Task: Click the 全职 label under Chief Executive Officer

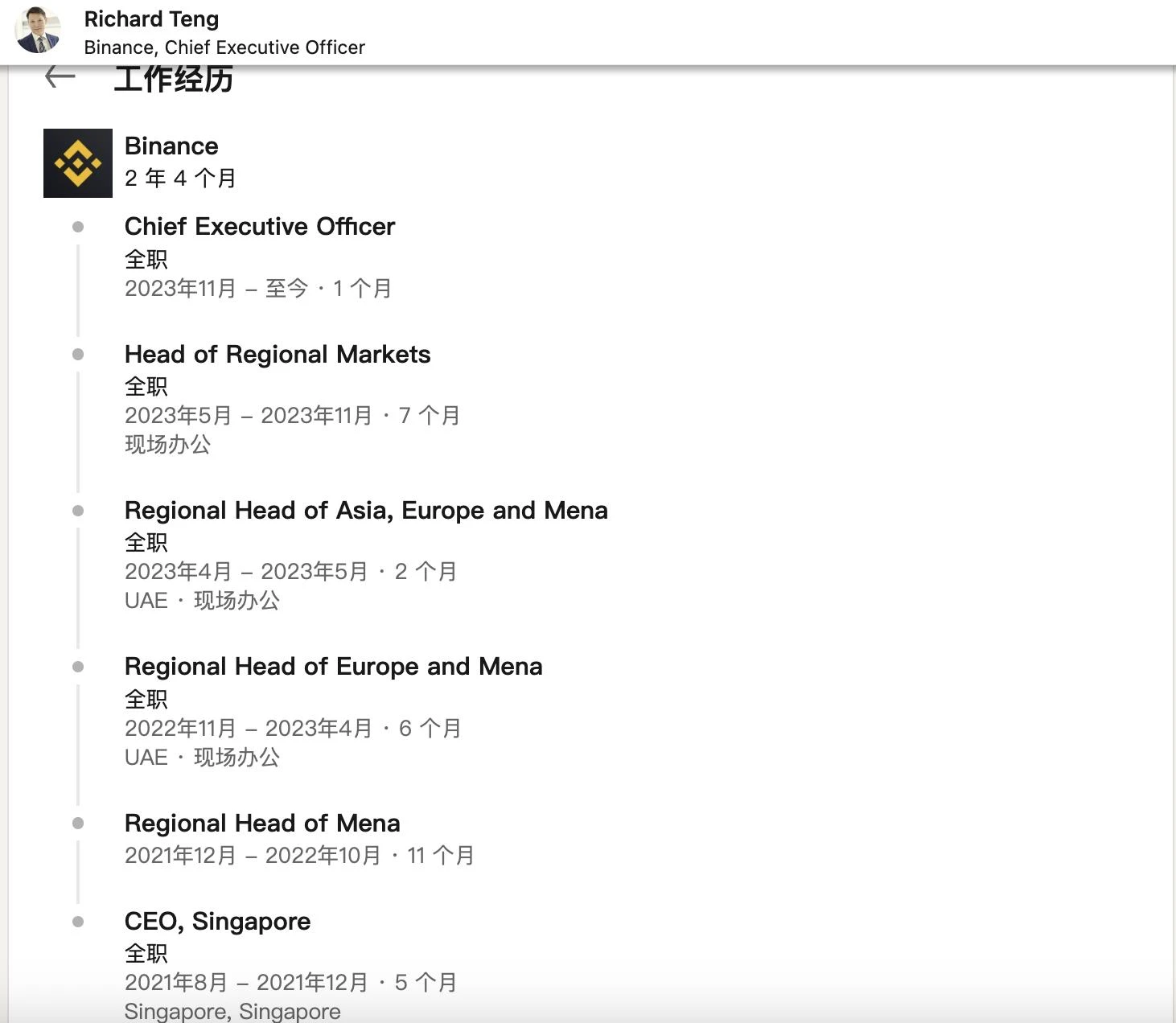Action: pos(146,257)
